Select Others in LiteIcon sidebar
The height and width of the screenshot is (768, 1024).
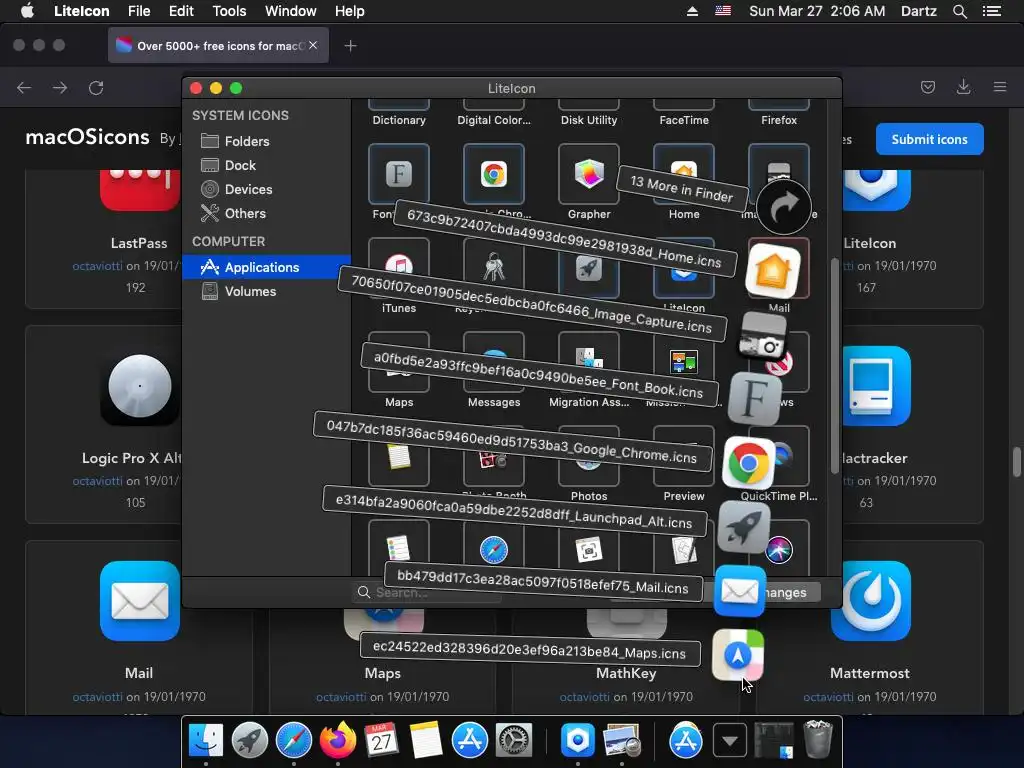click(x=232, y=214)
